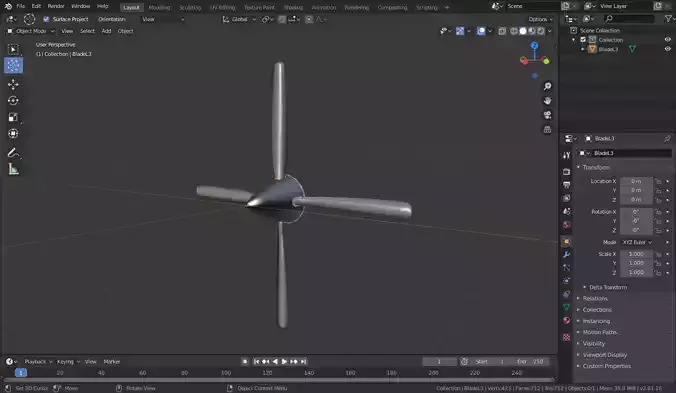Image resolution: width=676 pixels, height=393 pixels.
Task: Switch to Solid viewport shading
Action: [x=523, y=31]
